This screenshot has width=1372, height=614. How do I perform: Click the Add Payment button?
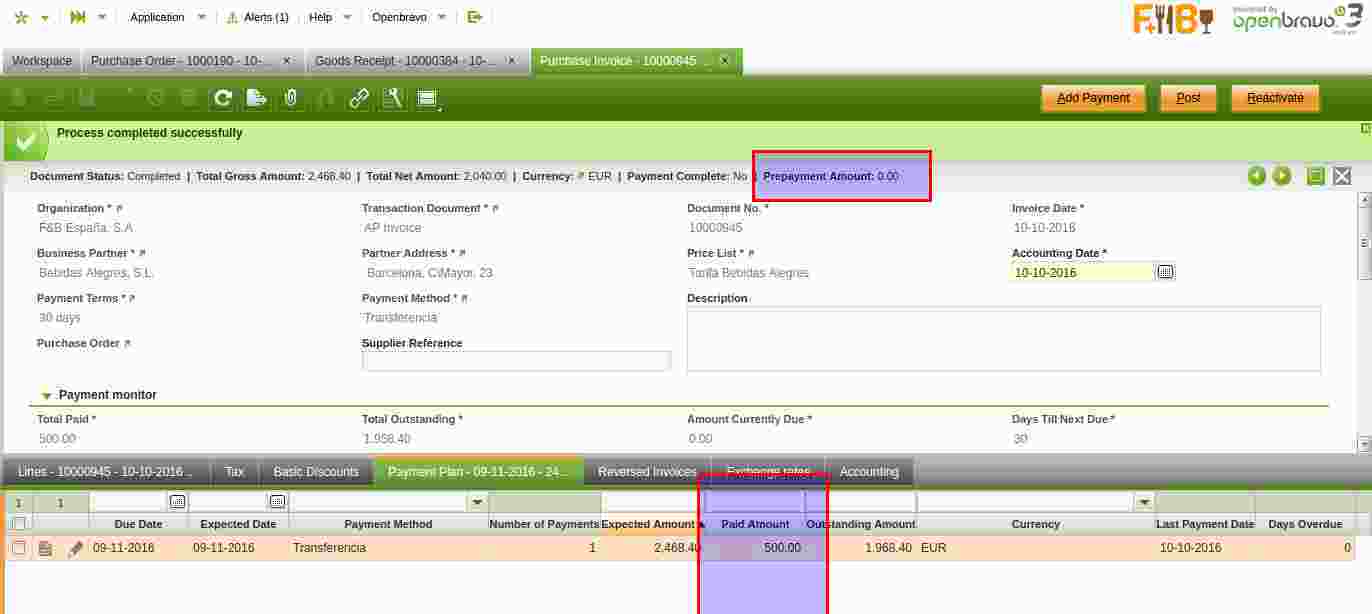pos(1093,98)
